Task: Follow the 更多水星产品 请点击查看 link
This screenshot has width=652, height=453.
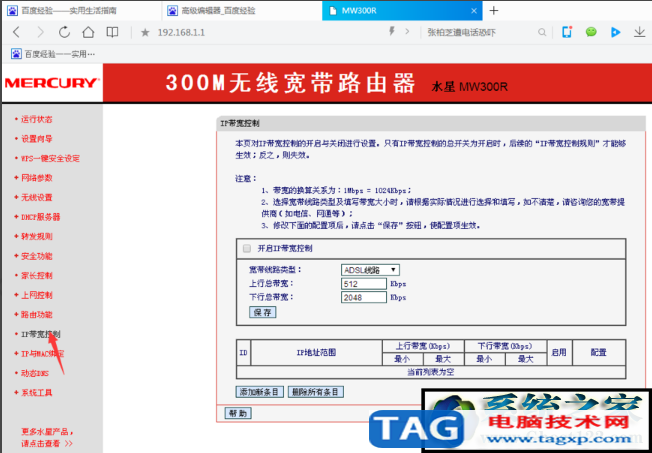Action: click(47, 438)
